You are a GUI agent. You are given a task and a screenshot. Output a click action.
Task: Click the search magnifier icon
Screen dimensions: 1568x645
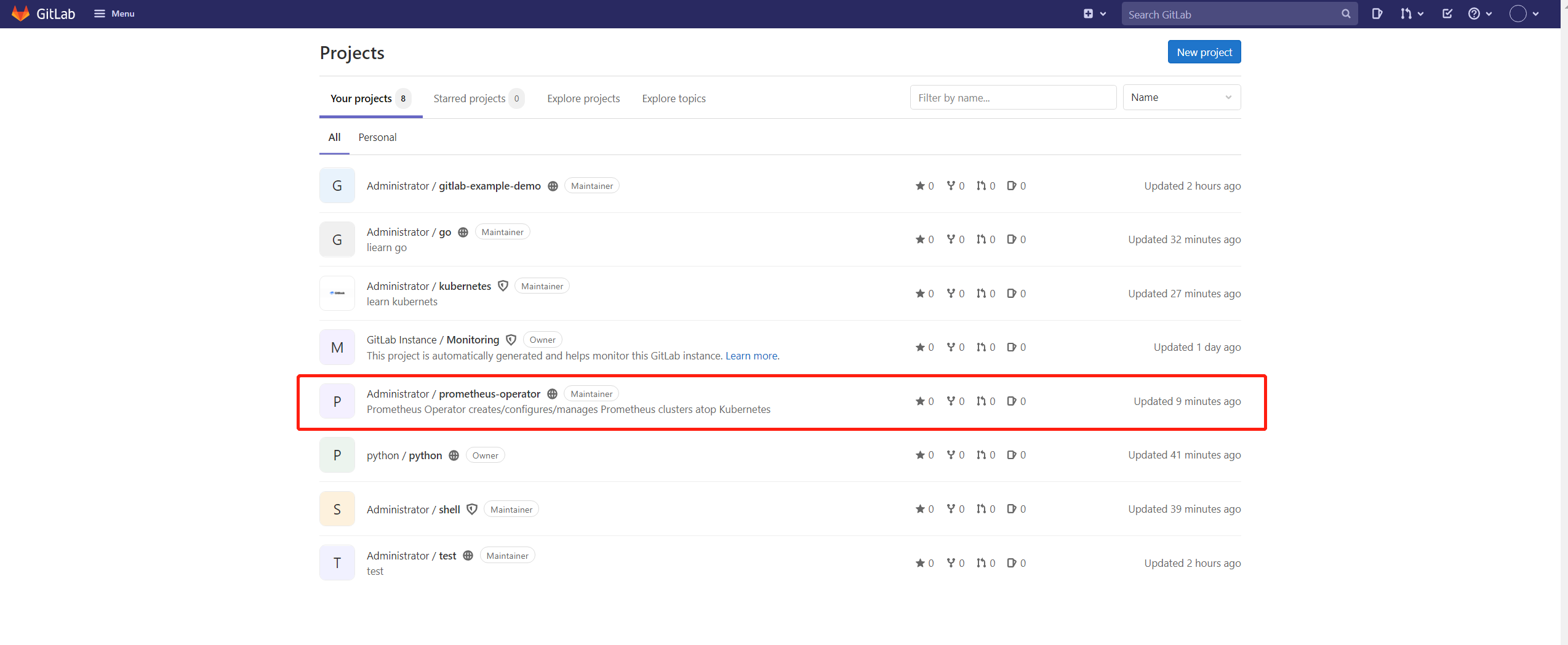pyautogui.click(x=1346, y=14)
